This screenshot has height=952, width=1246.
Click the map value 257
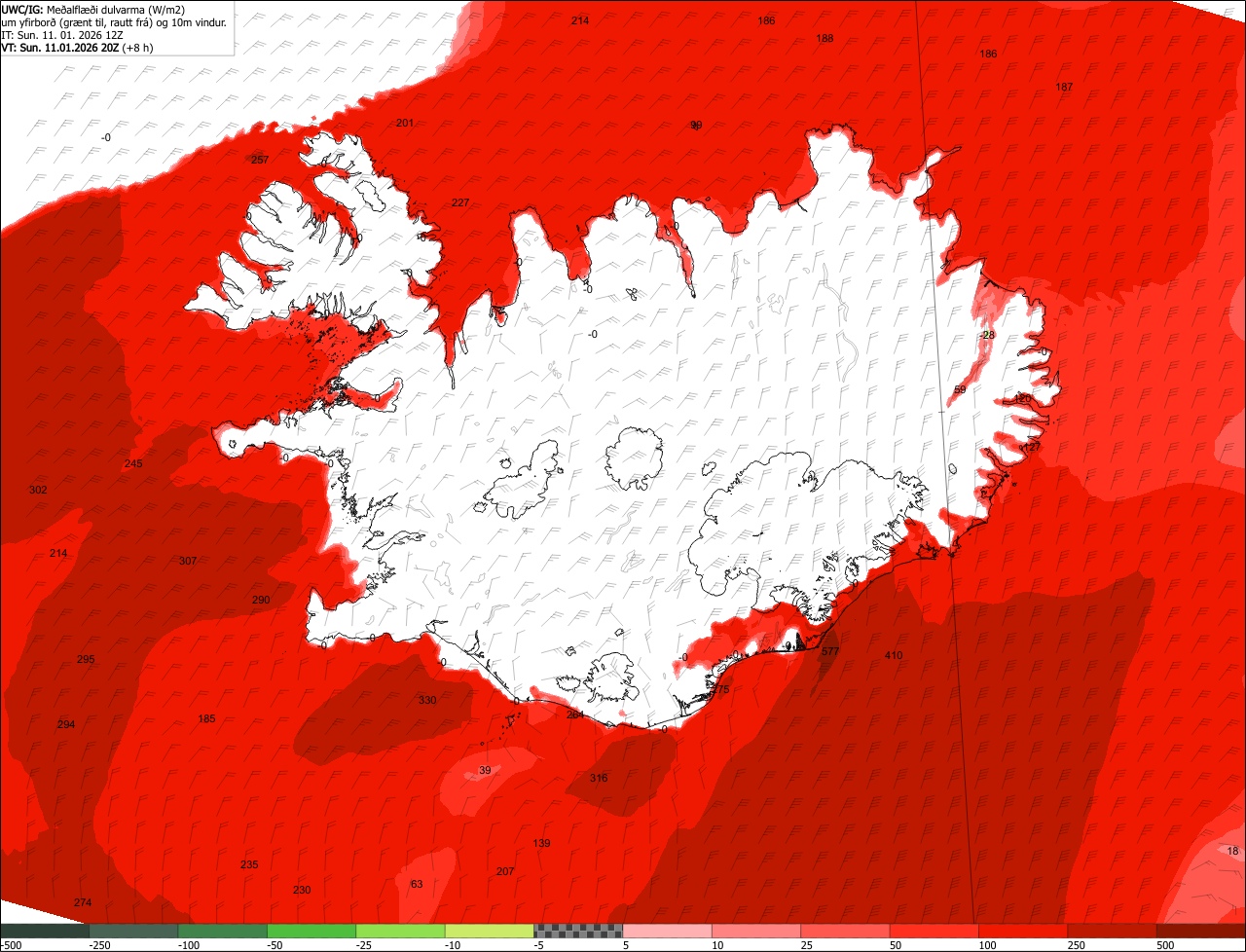260,160
